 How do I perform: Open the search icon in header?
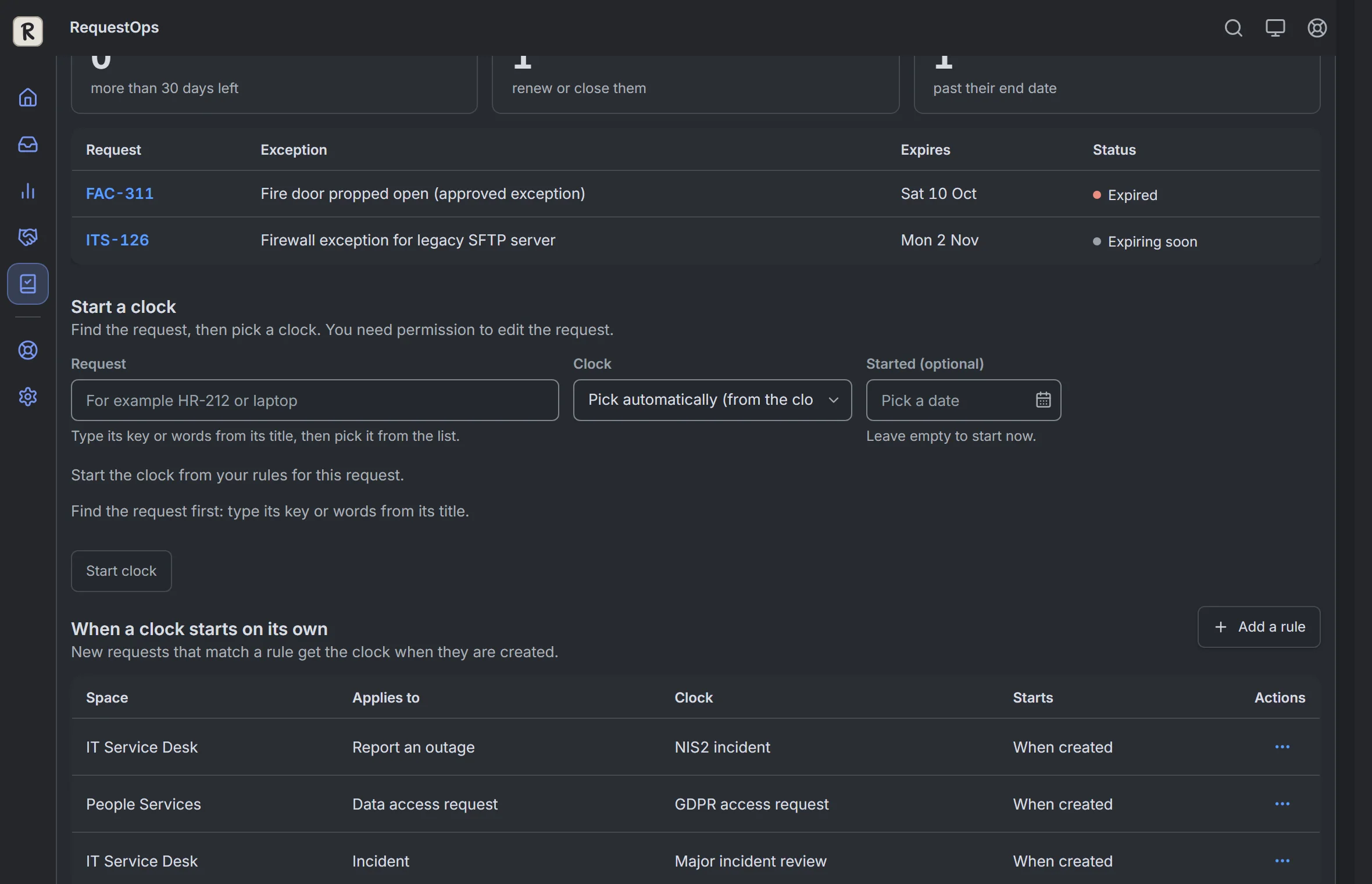coord(1233,28)
